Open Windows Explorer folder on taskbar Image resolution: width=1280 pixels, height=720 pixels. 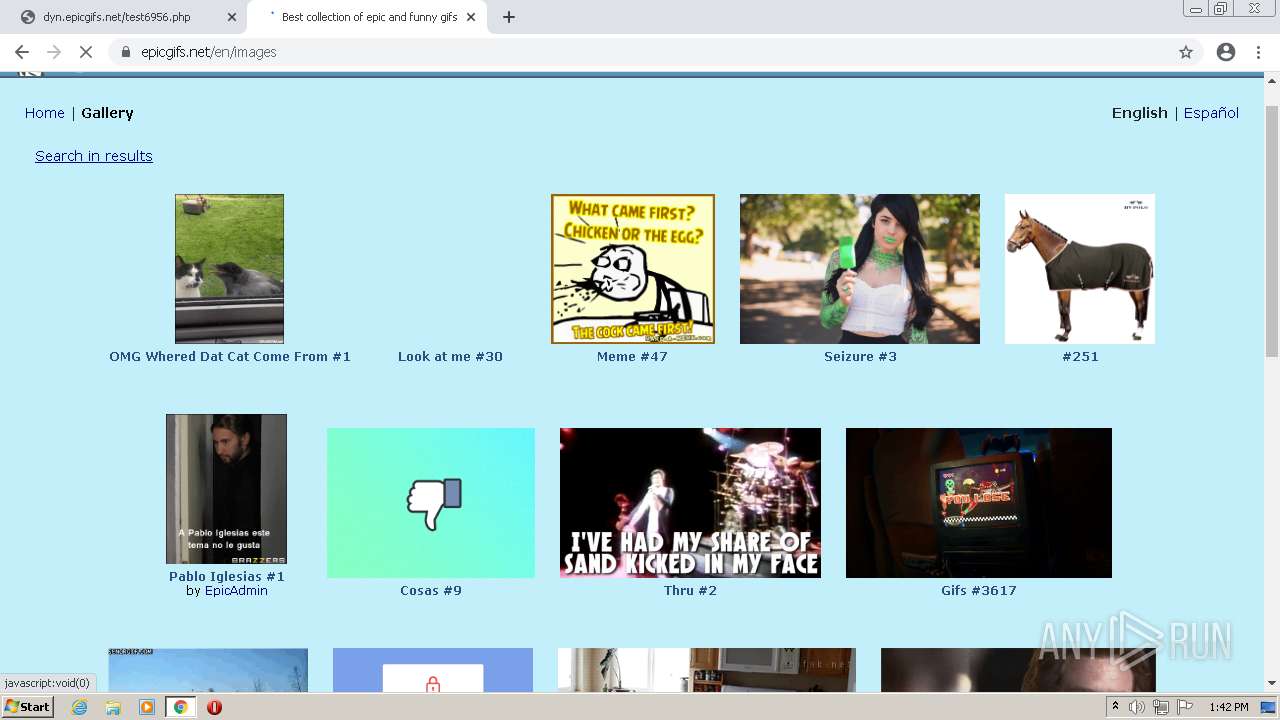[113, 707]
